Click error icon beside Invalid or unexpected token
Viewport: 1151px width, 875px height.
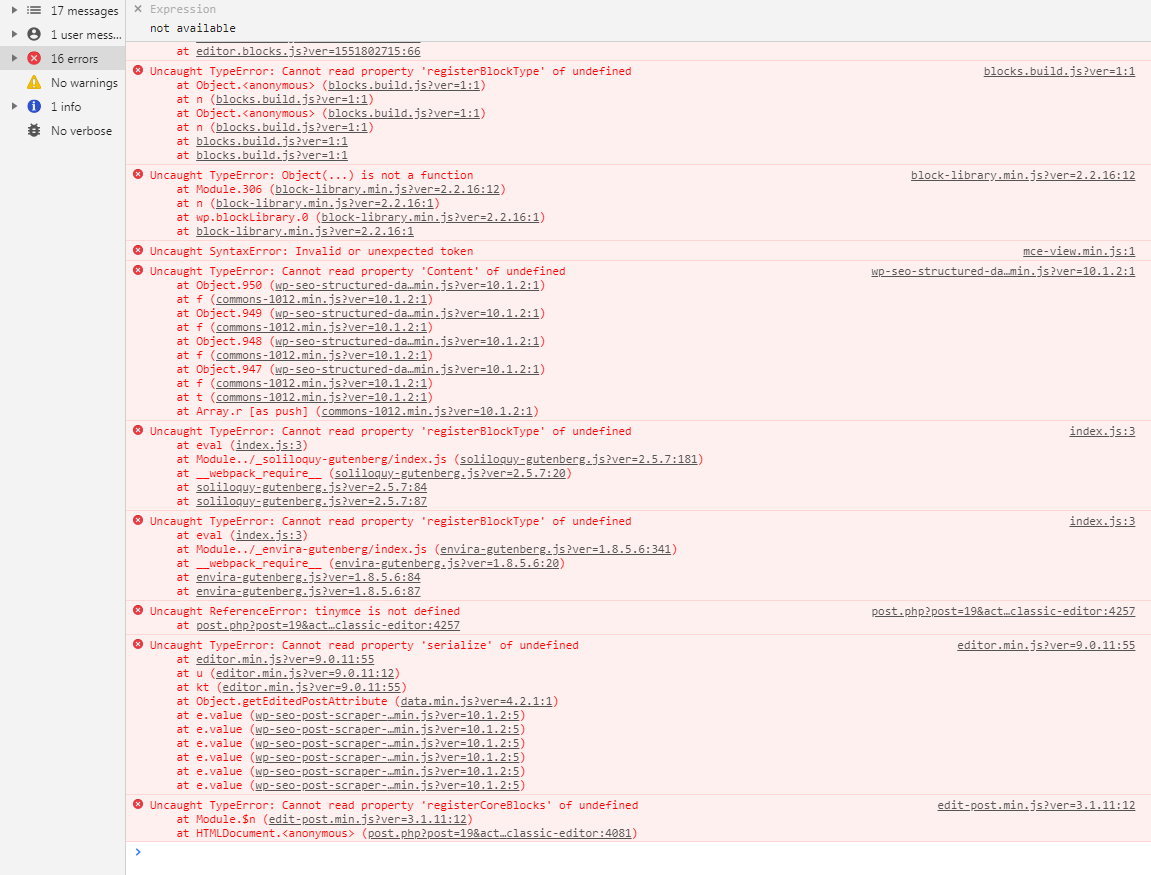[x=138, y=251]
